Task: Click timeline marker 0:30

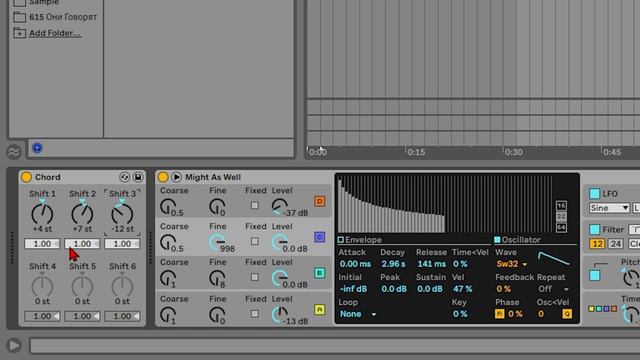Action: point(513,152)
